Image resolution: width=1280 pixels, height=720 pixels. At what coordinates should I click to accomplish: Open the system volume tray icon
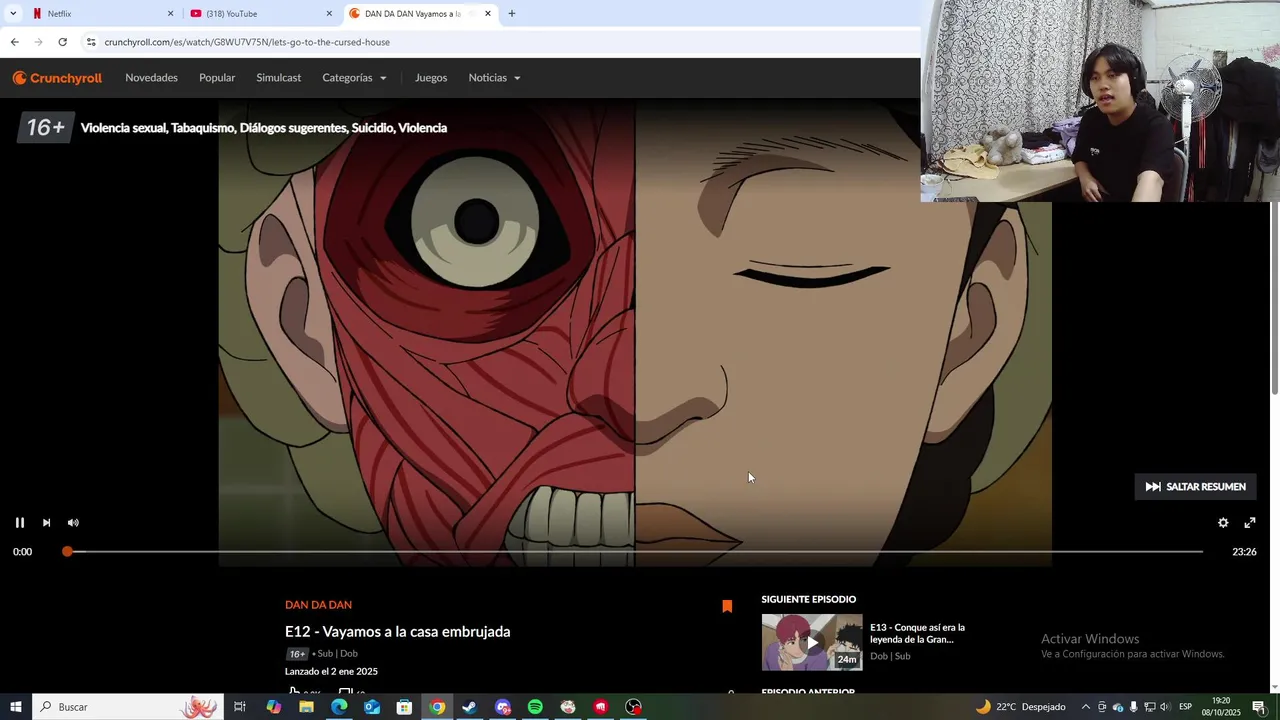(1164, 707)
